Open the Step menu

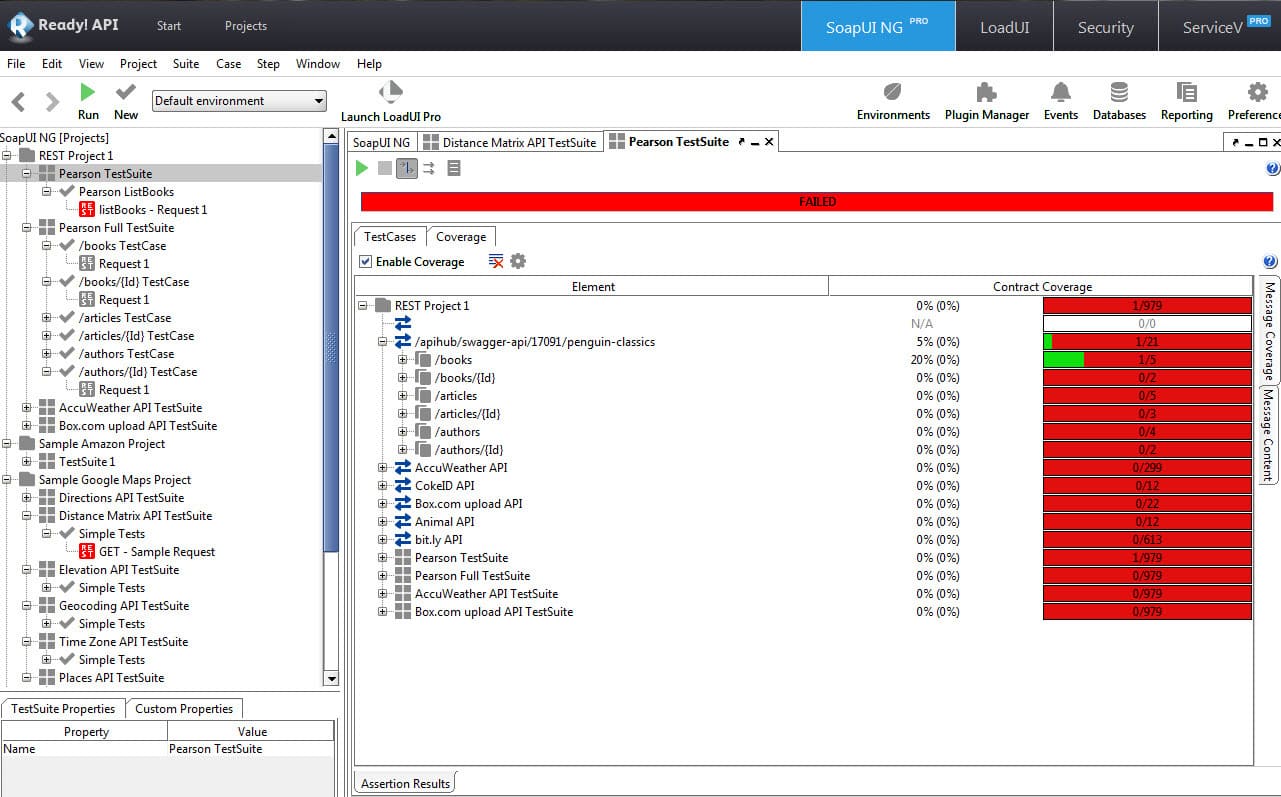click(x=268, y=63)
